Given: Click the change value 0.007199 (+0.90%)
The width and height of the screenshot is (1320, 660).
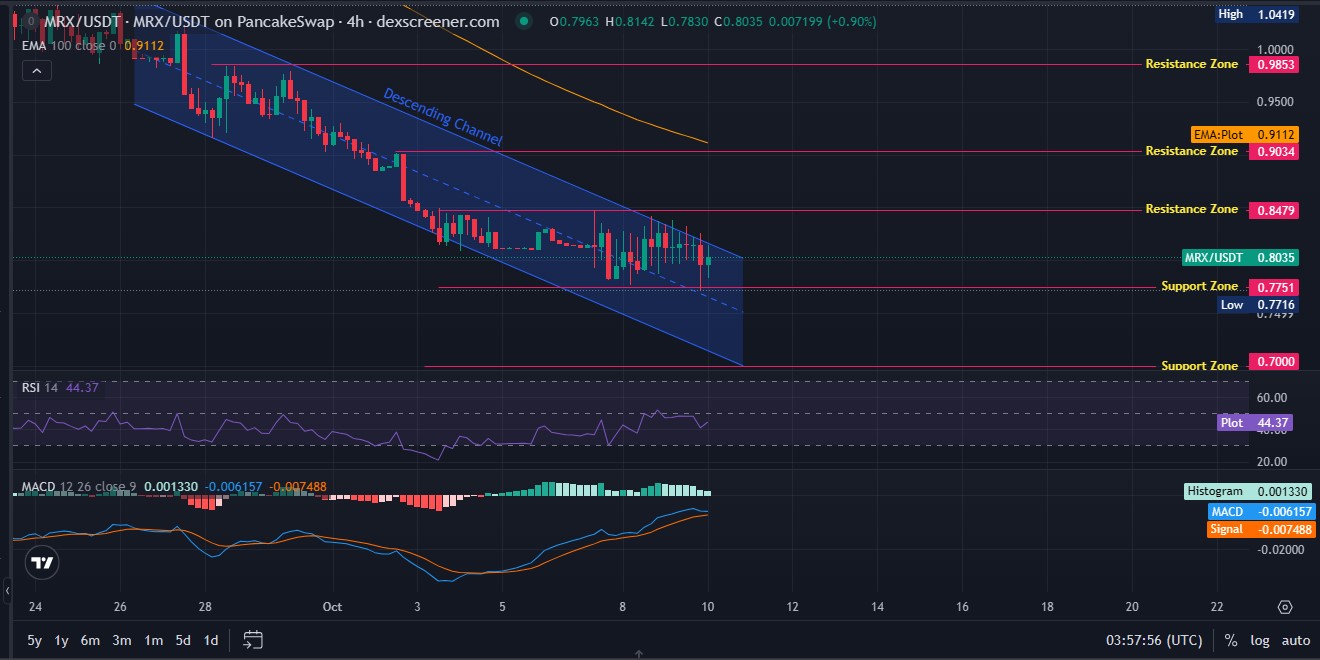Looking at the screenshot, I should pyautogui.click(x=824, y=21).
